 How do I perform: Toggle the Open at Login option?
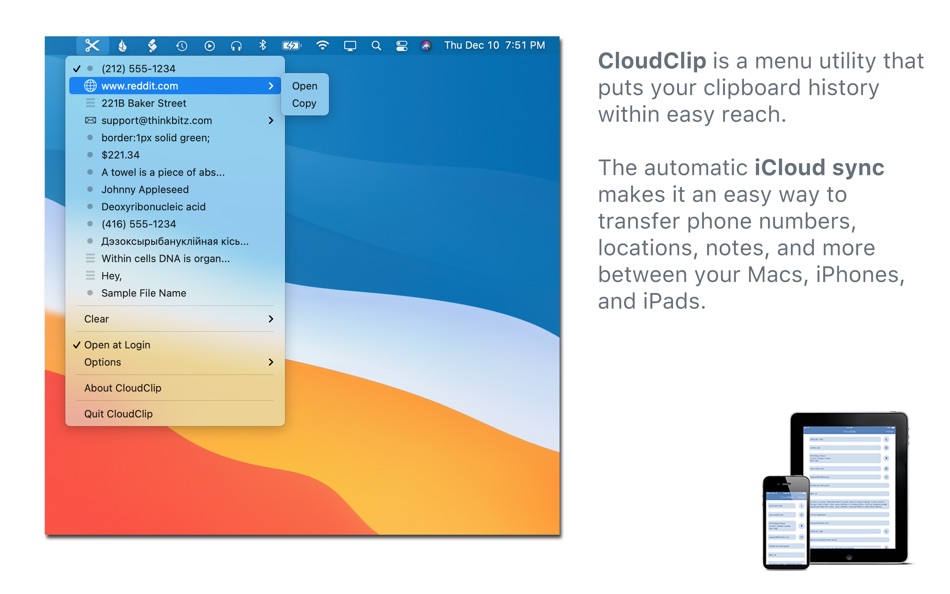175,345
